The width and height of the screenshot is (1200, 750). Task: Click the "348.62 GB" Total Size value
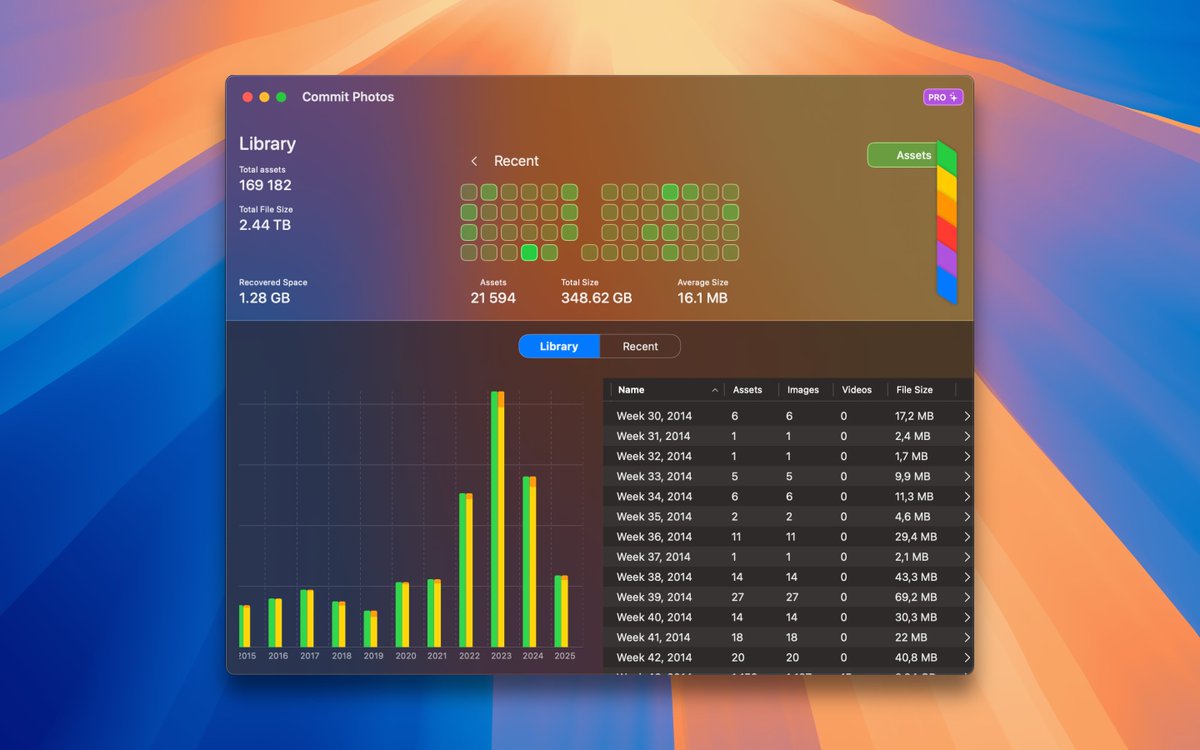(596, 298)
